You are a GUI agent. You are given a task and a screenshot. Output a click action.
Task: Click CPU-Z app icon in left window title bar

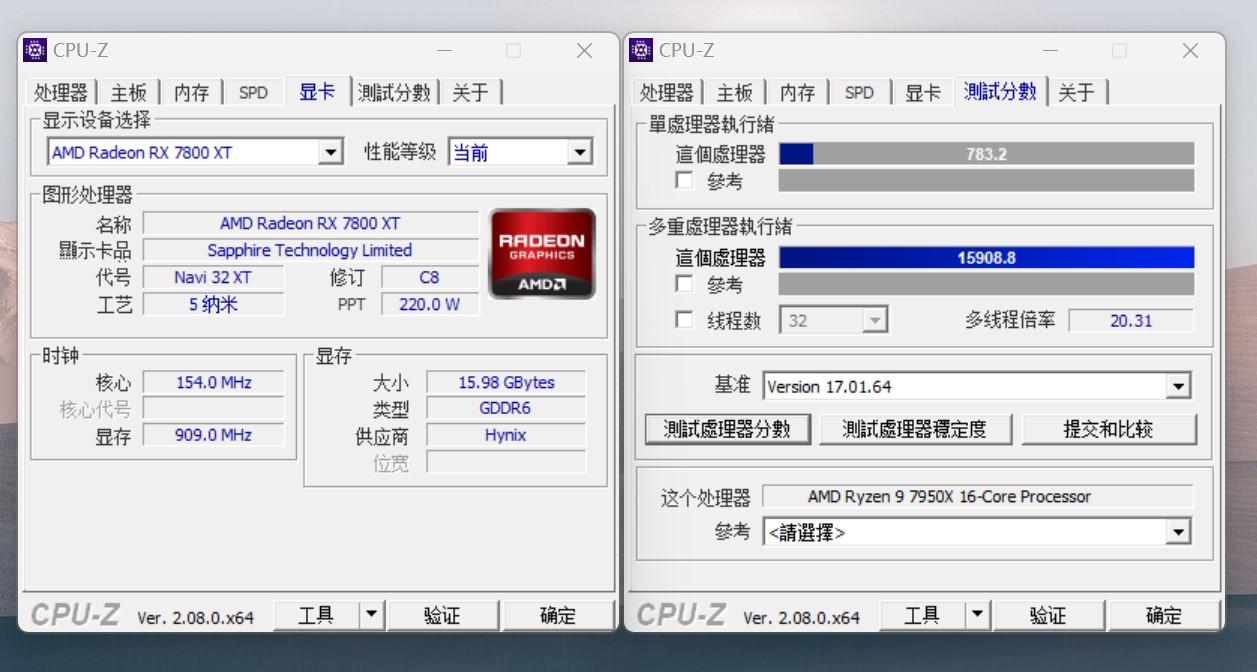35,50
